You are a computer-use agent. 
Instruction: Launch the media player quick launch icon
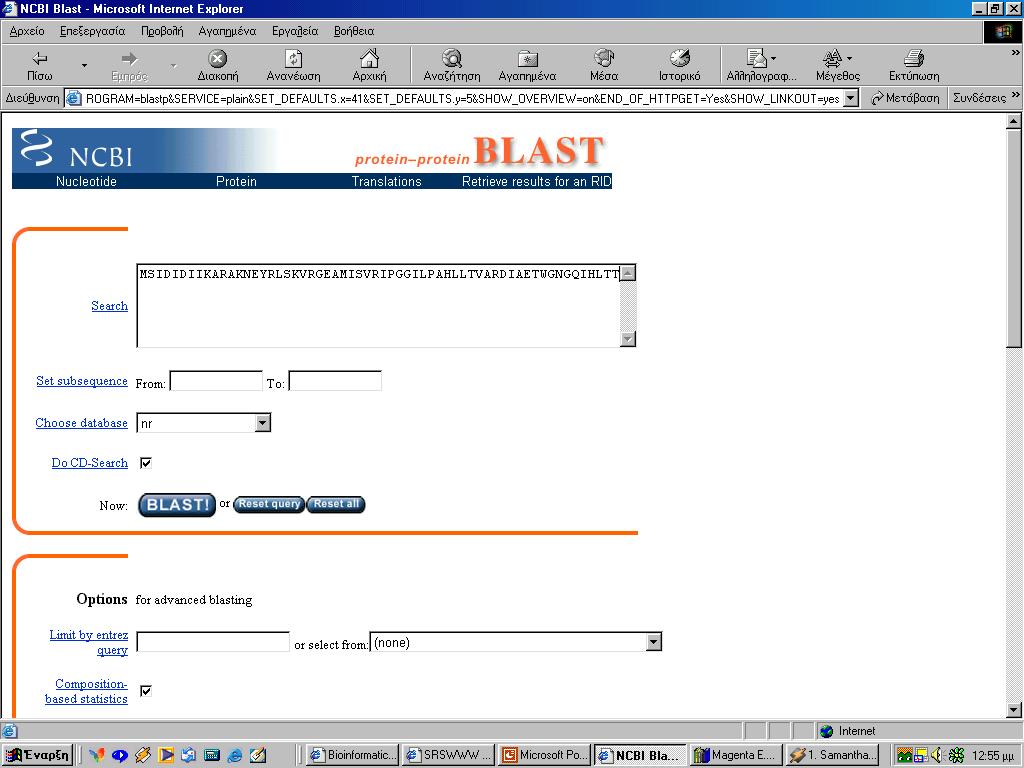166,755
